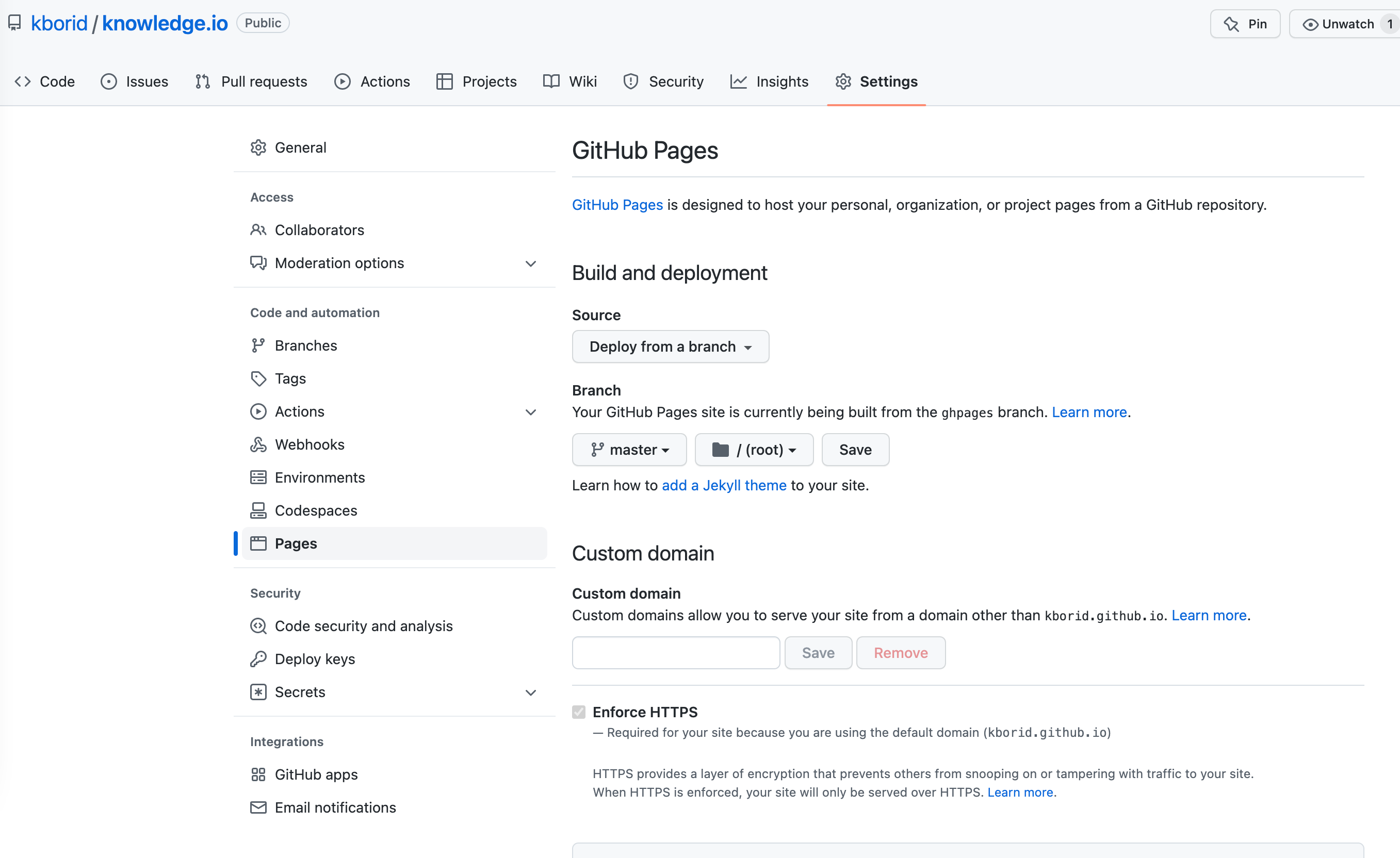Viewport: 1400px width, 858px height.
Task: Click the GitHub apps grid icon
Action: pyautogui.click(x=258, y=774)
